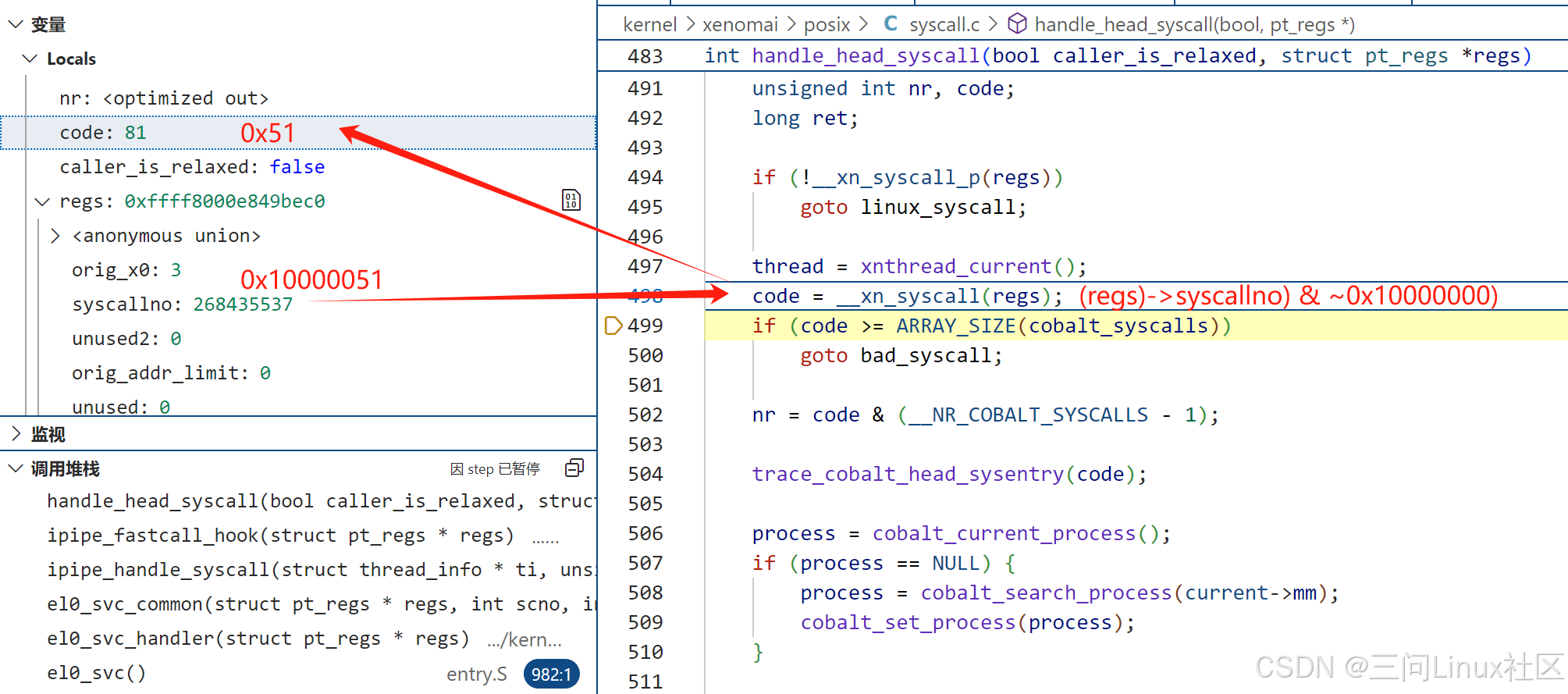
Task: Open syscall.c in the breadcrumb
Action: (x=944, y=24)
